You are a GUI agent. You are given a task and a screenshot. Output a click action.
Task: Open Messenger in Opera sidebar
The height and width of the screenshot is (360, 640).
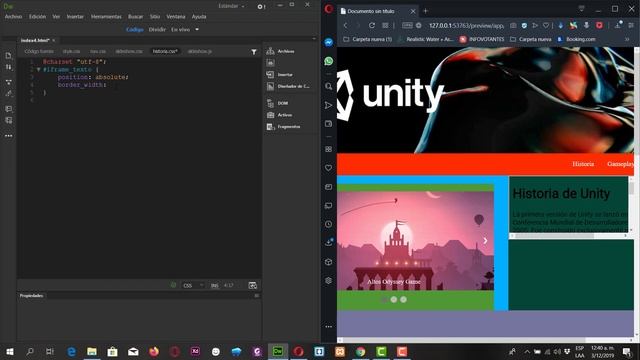coord(329,42)
